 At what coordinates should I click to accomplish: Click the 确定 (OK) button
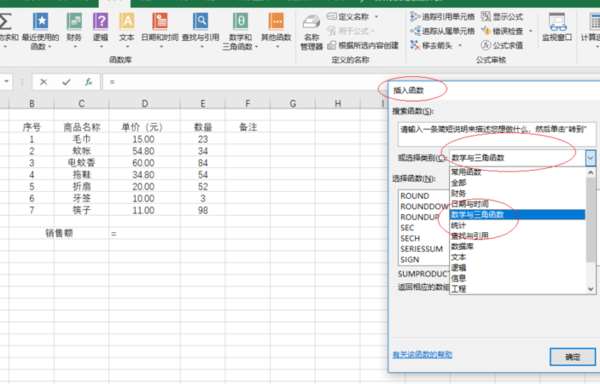tap(572, 357)
